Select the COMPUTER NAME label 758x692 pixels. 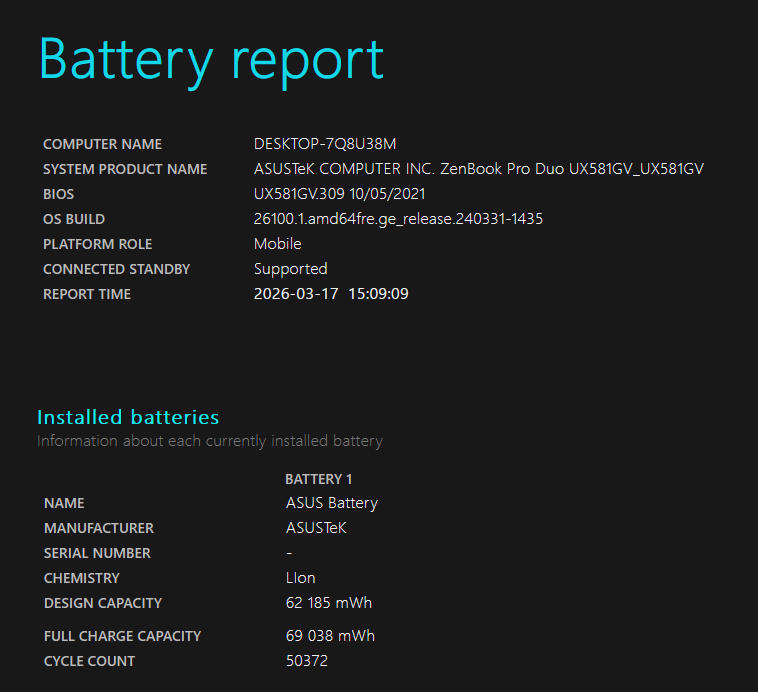(x=102, y=144)
